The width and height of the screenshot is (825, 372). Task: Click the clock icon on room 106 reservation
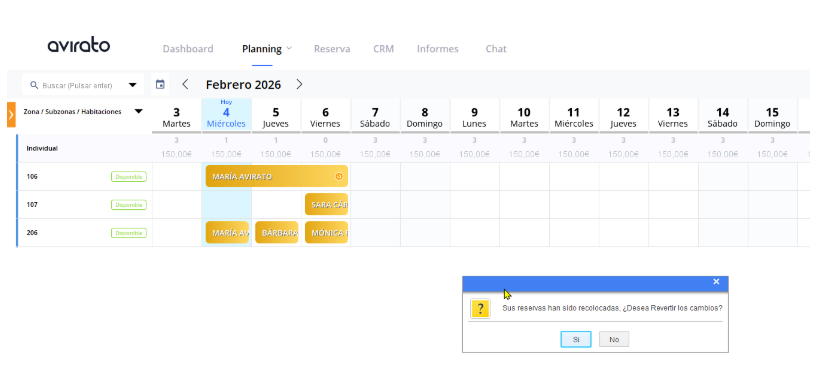339,177
